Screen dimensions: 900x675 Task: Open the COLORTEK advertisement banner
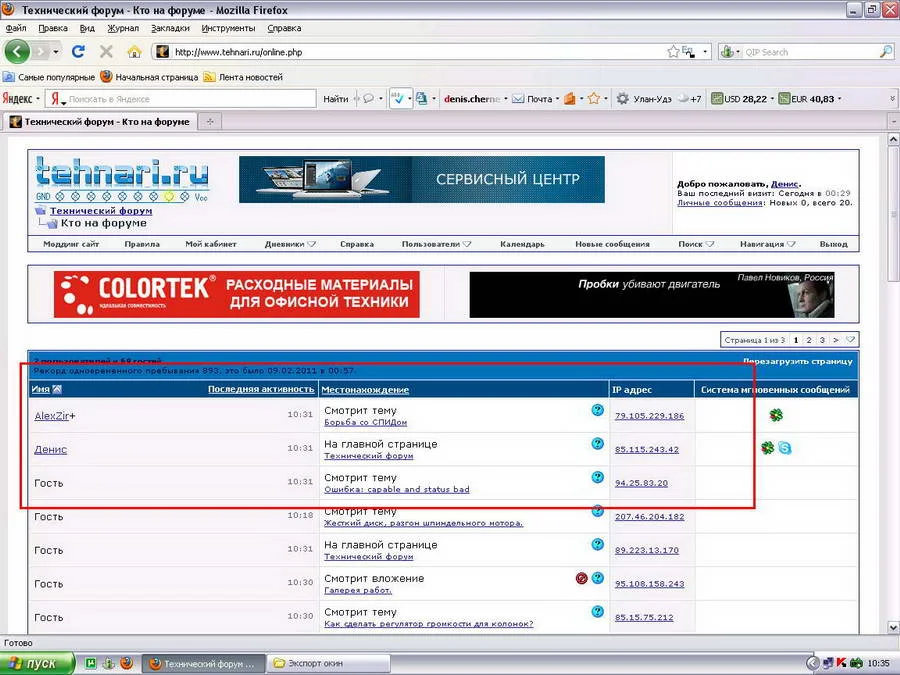tap(236, 294)
